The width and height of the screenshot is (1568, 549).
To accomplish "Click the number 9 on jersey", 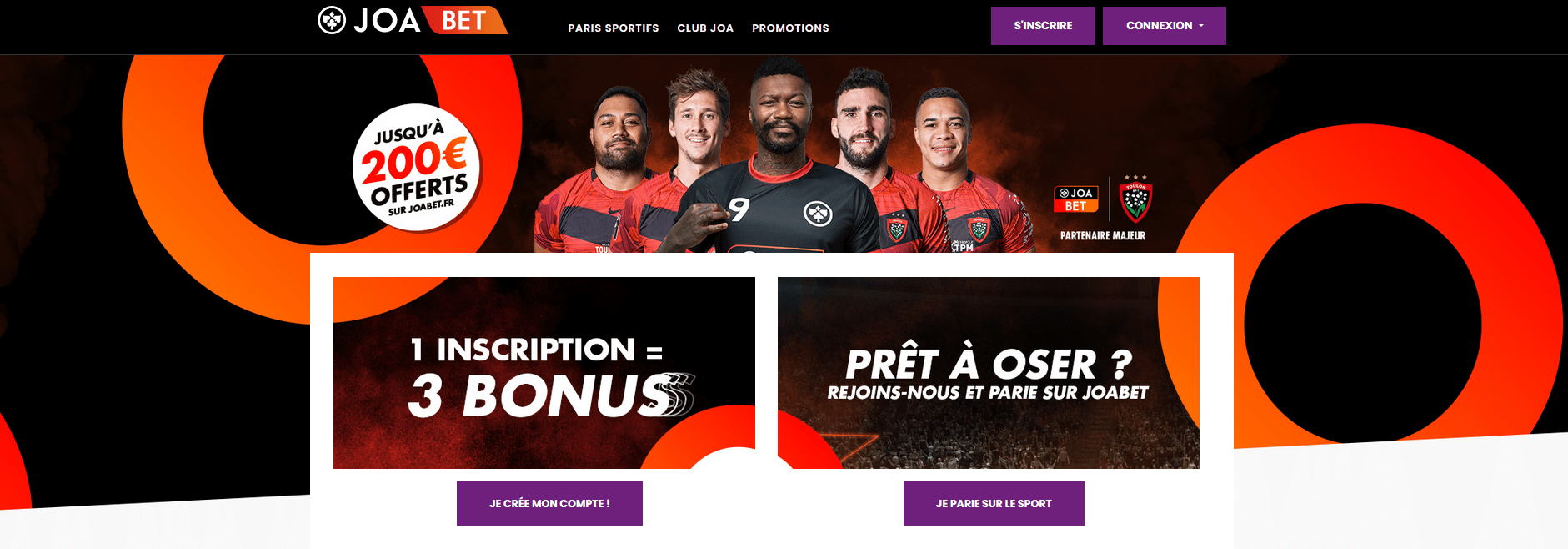I will 739,209.
